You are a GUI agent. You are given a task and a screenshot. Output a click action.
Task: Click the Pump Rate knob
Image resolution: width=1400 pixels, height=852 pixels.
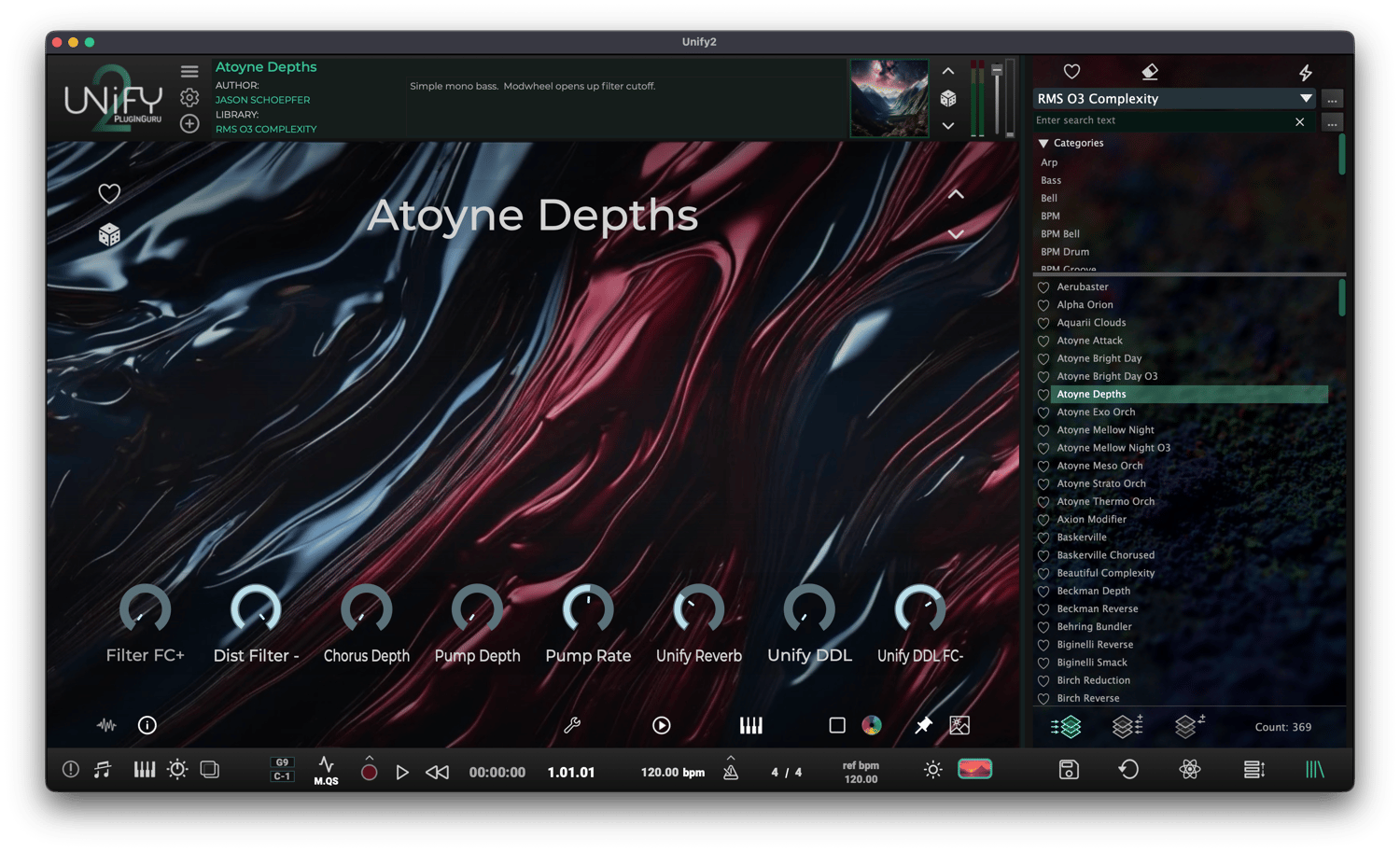588,610
